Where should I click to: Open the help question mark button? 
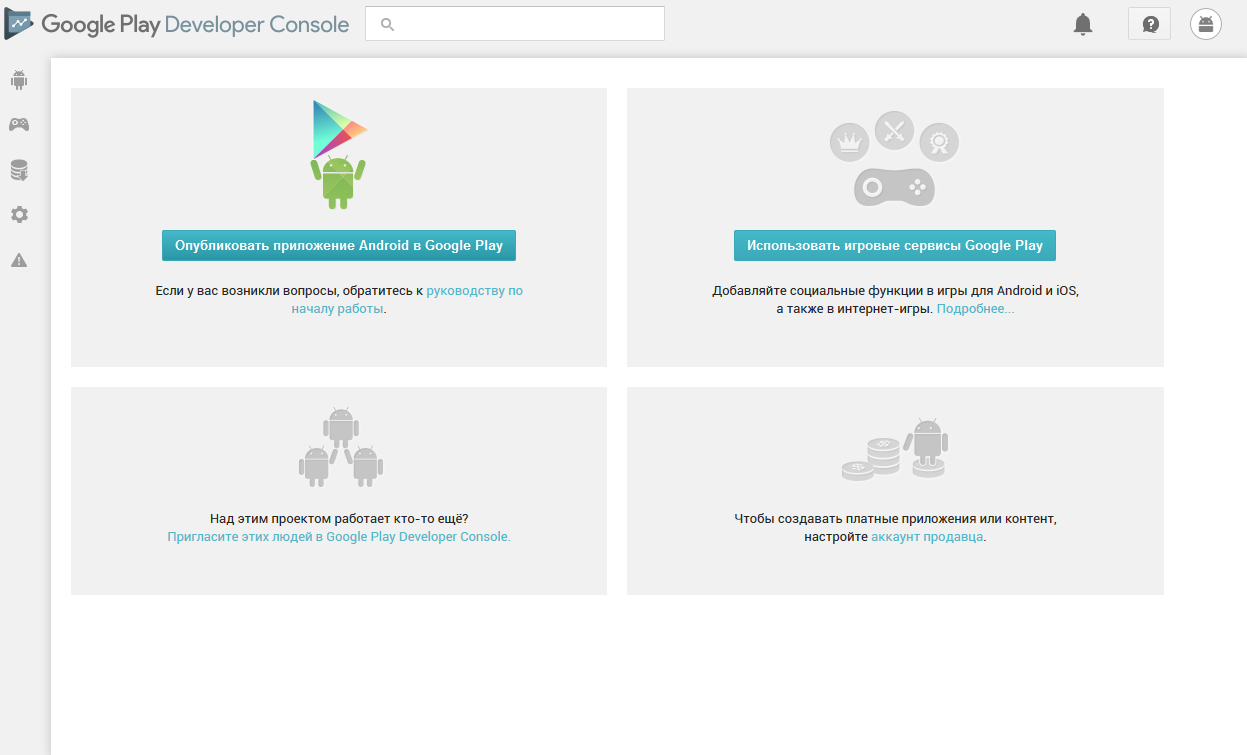(1149, 24)
